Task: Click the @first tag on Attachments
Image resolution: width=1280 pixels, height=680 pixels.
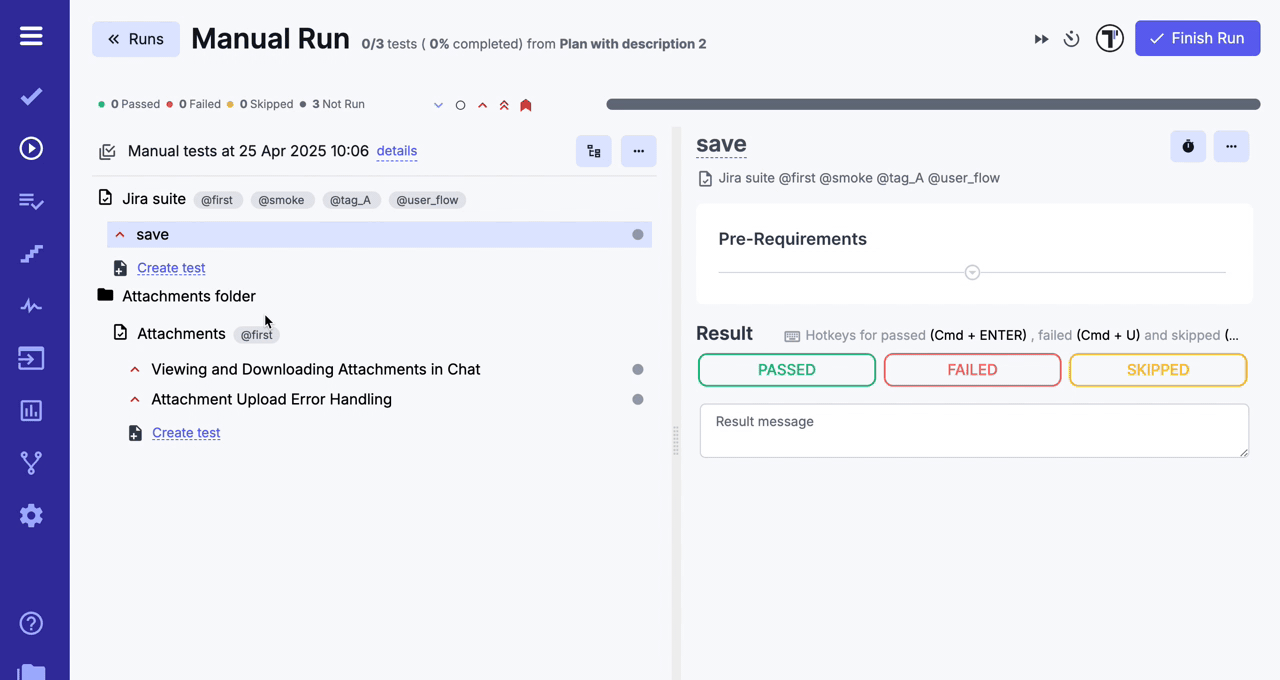Action: (x=256, y=335)
